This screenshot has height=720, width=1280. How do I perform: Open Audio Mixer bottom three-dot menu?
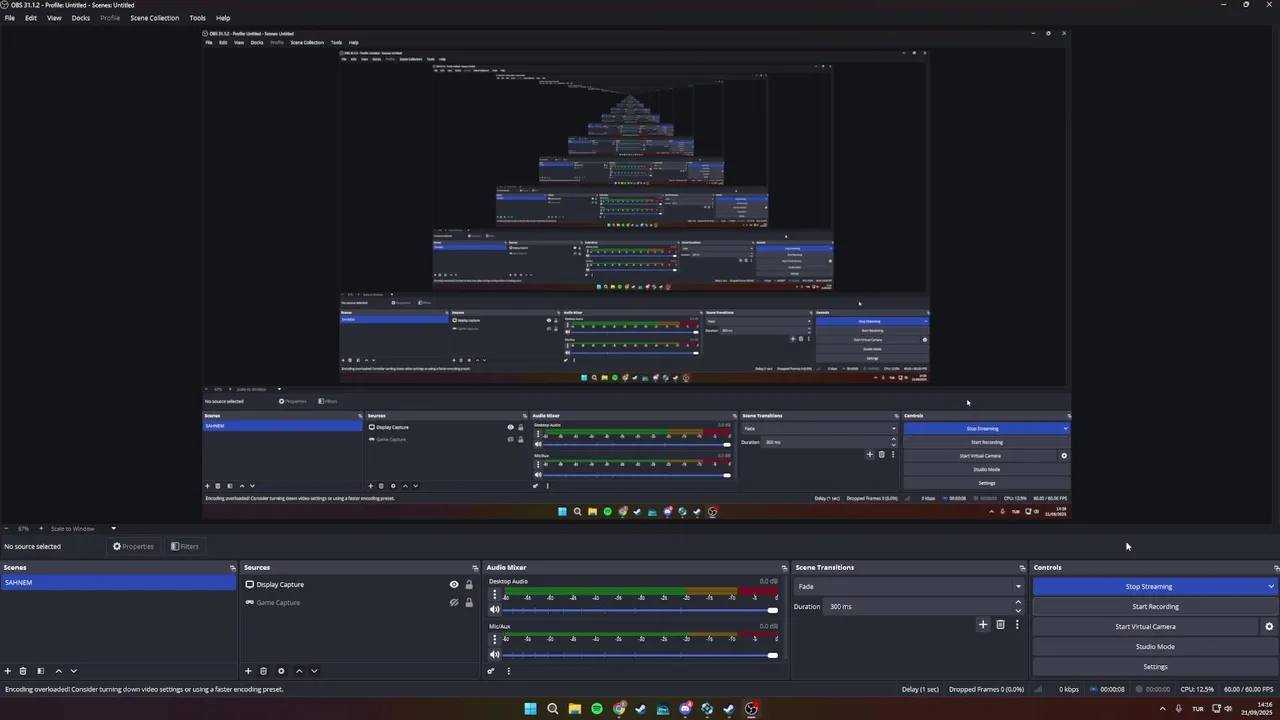pos(508,671)
